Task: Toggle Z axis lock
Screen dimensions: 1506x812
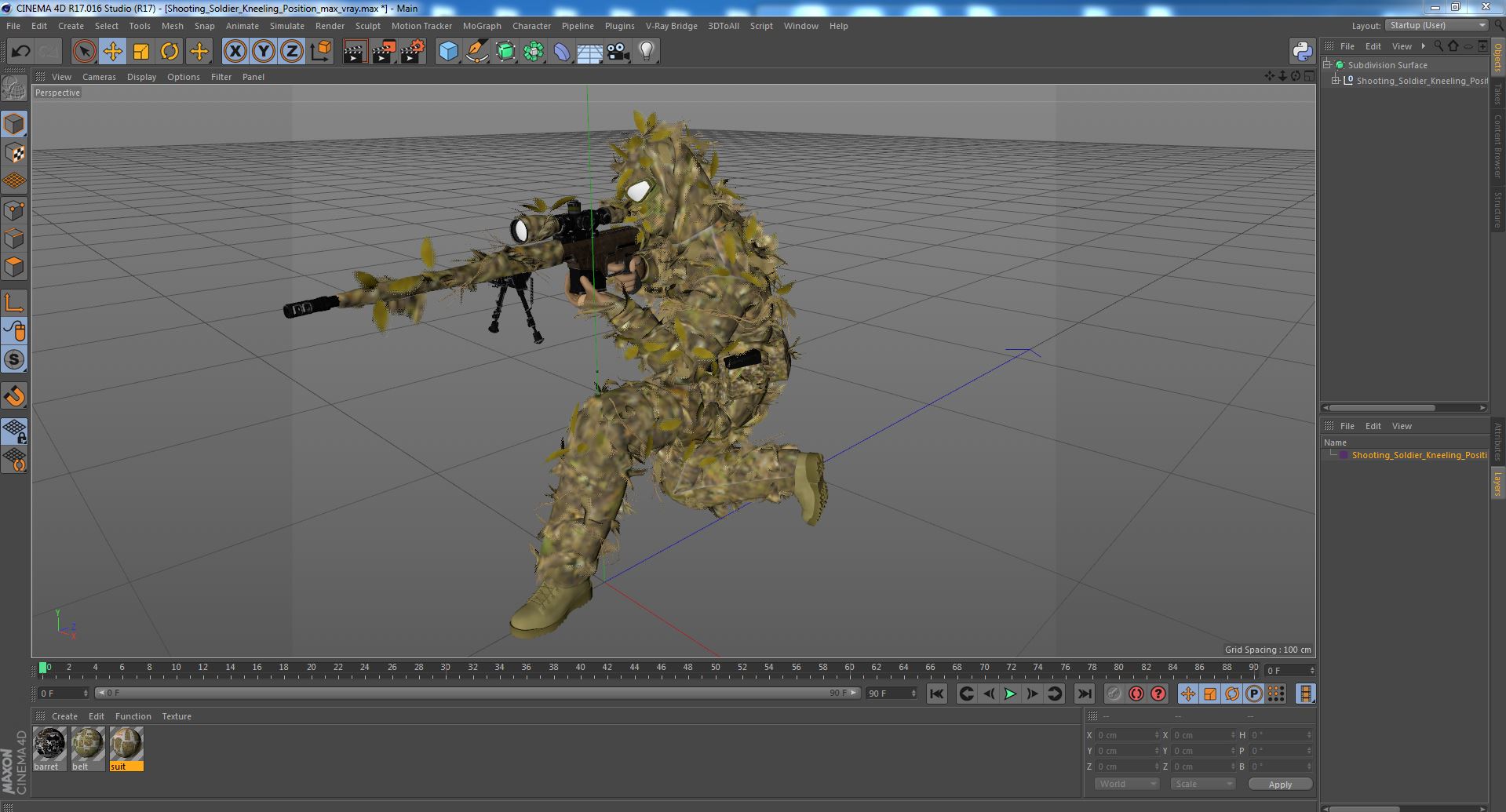Action: [292, 52]
